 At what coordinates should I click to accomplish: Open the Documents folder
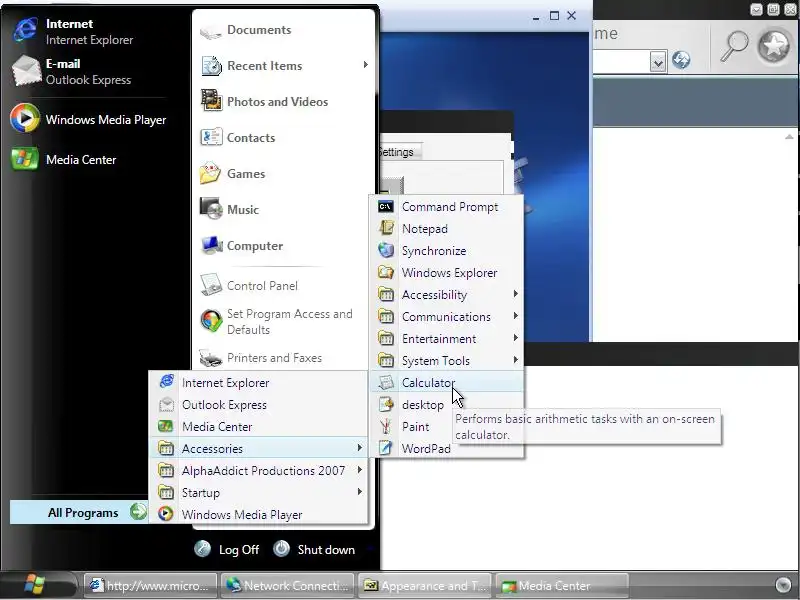pos(245,30)
